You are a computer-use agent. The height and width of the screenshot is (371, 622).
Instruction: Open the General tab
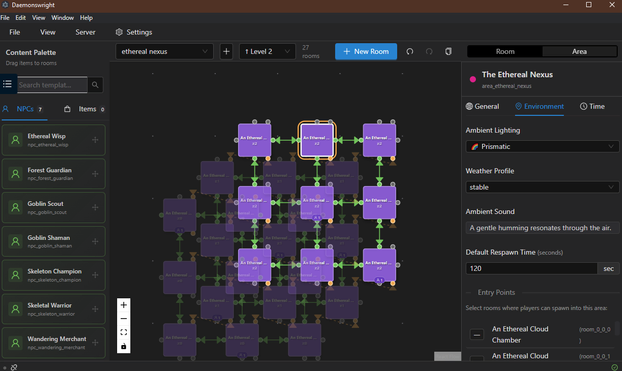(482, 106)
